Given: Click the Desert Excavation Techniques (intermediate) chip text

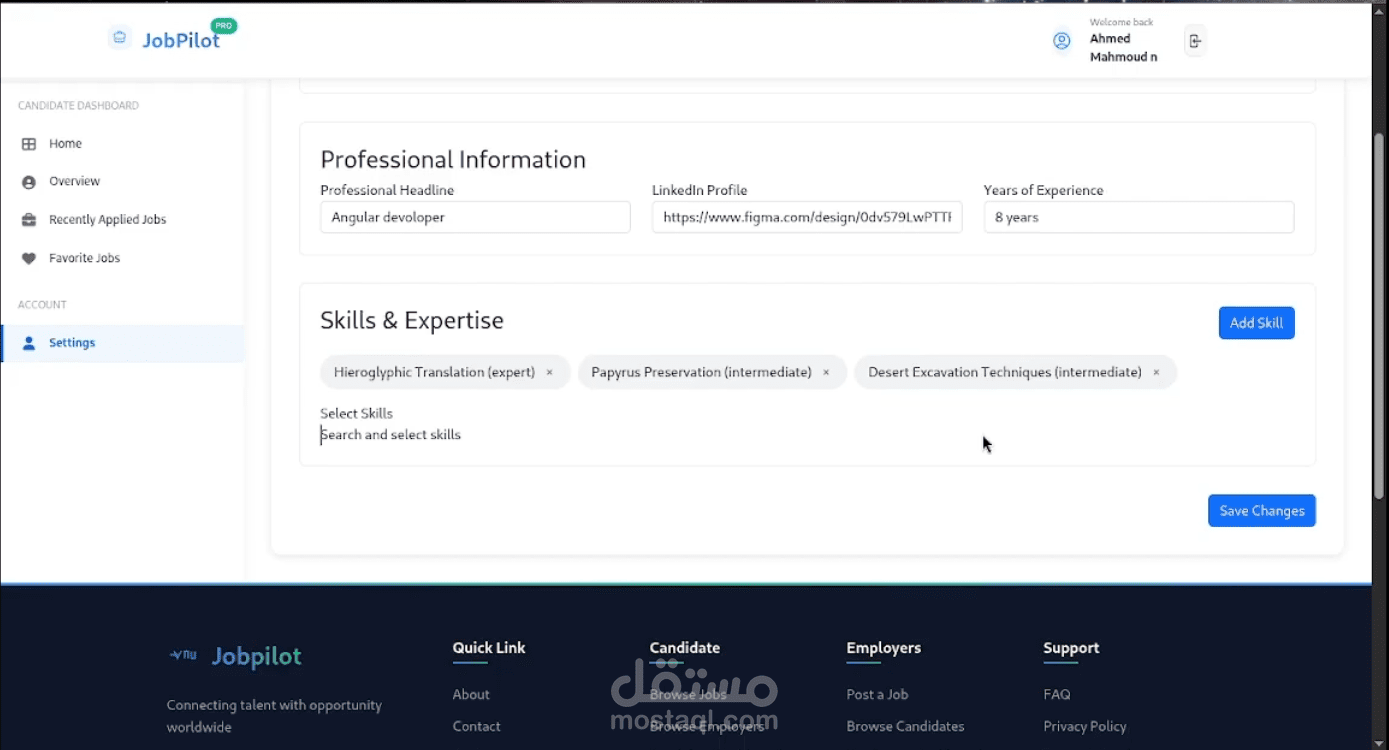Looking at the screenshot, I should (1005, 372).
